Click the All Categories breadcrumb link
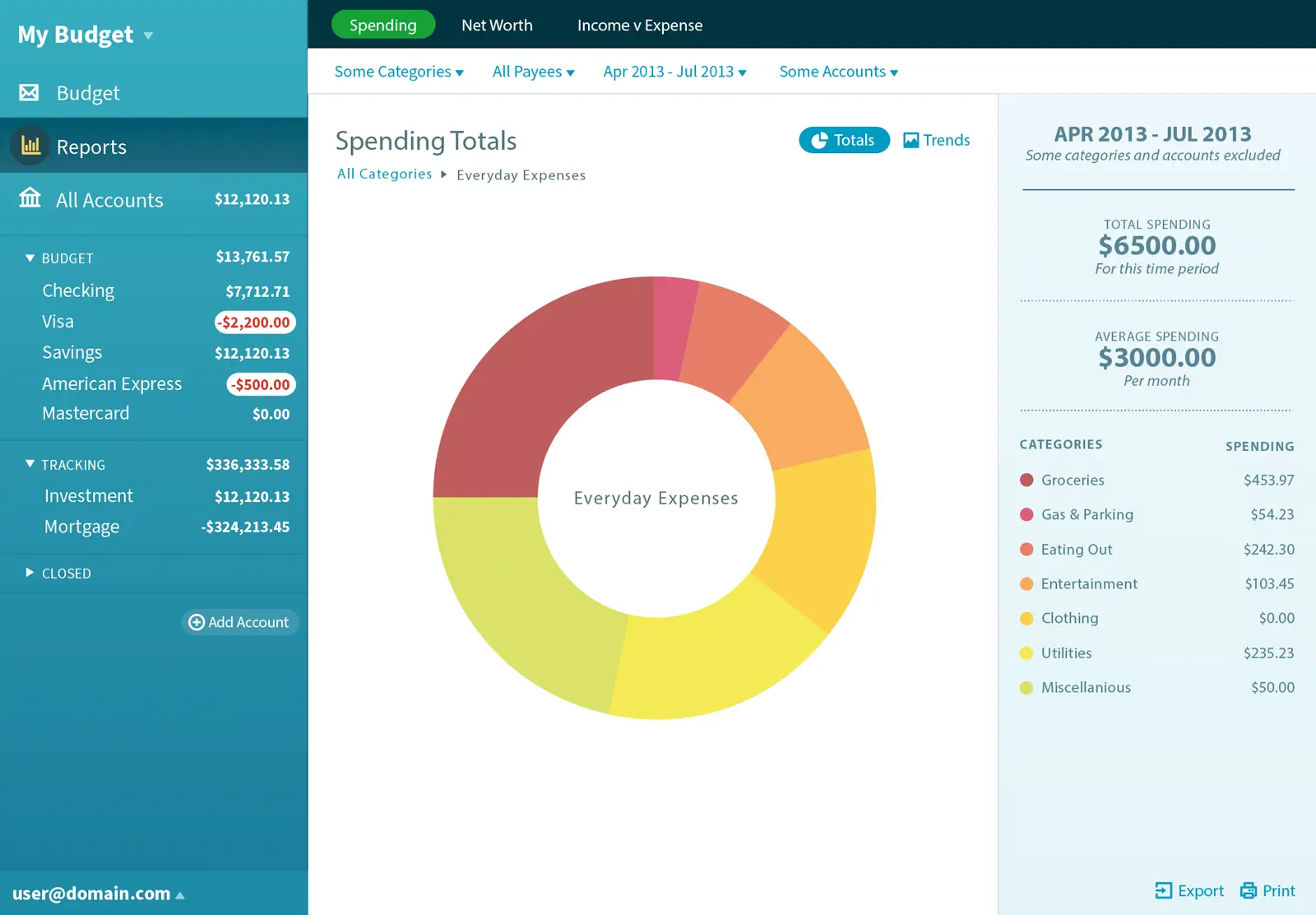 pos(383,174)
